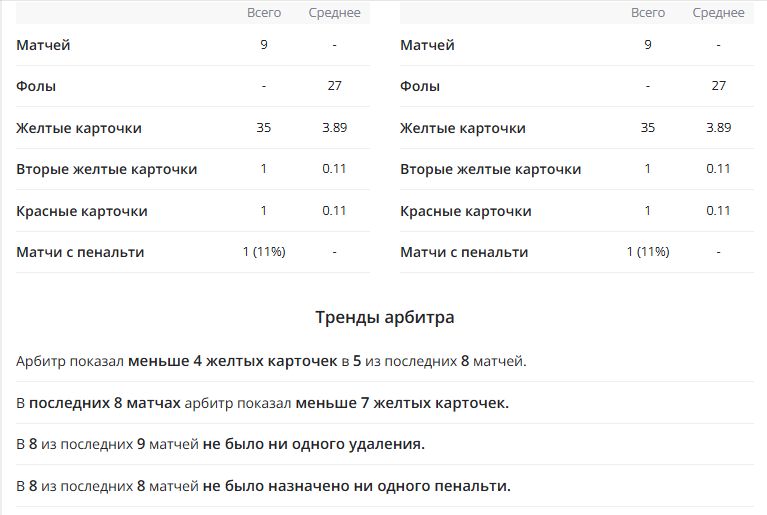The width and height of the screenshot is (767, 515).
Task: Click 'Желтые карточки' label in left table
Action: pyautogui.click(x=79, y=128)
